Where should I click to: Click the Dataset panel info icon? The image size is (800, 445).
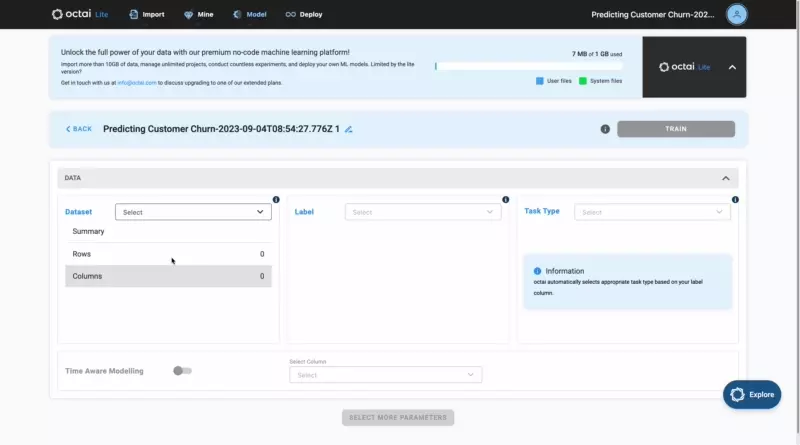(x=276, y=200)
